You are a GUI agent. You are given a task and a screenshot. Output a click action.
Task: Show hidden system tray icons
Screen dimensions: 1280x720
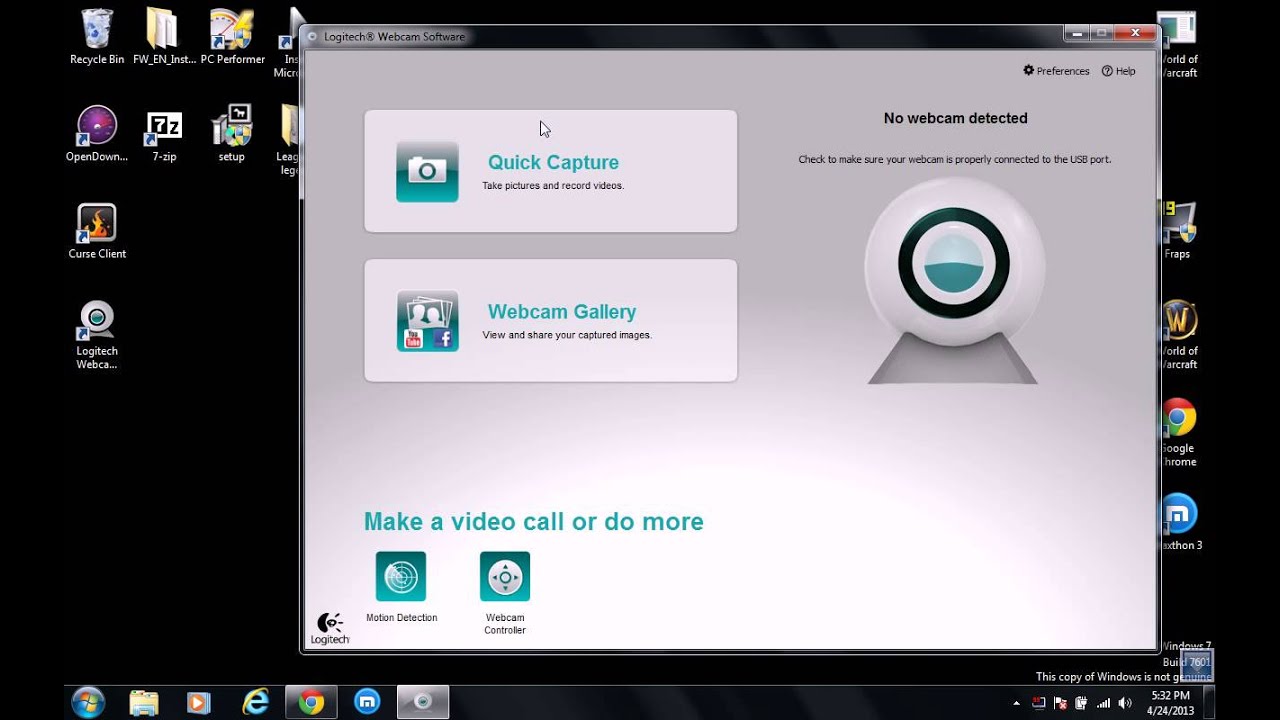[x=1017, y=703]
